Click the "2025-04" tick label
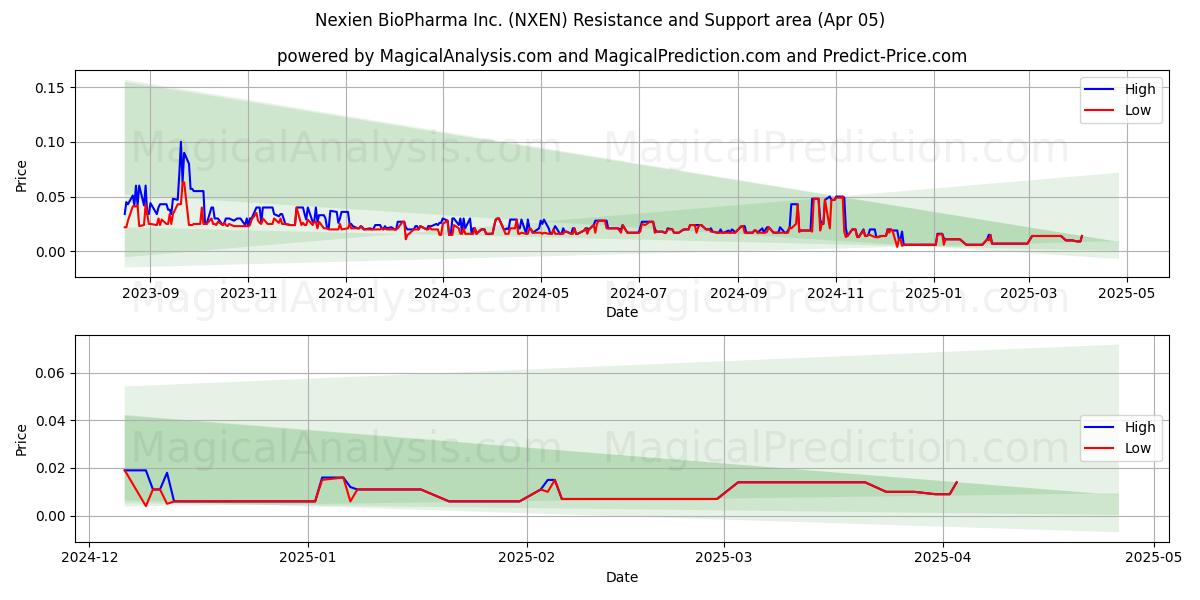Image resolution: width=1200 pixels, height=600 pixels. (x=944, y=559)
